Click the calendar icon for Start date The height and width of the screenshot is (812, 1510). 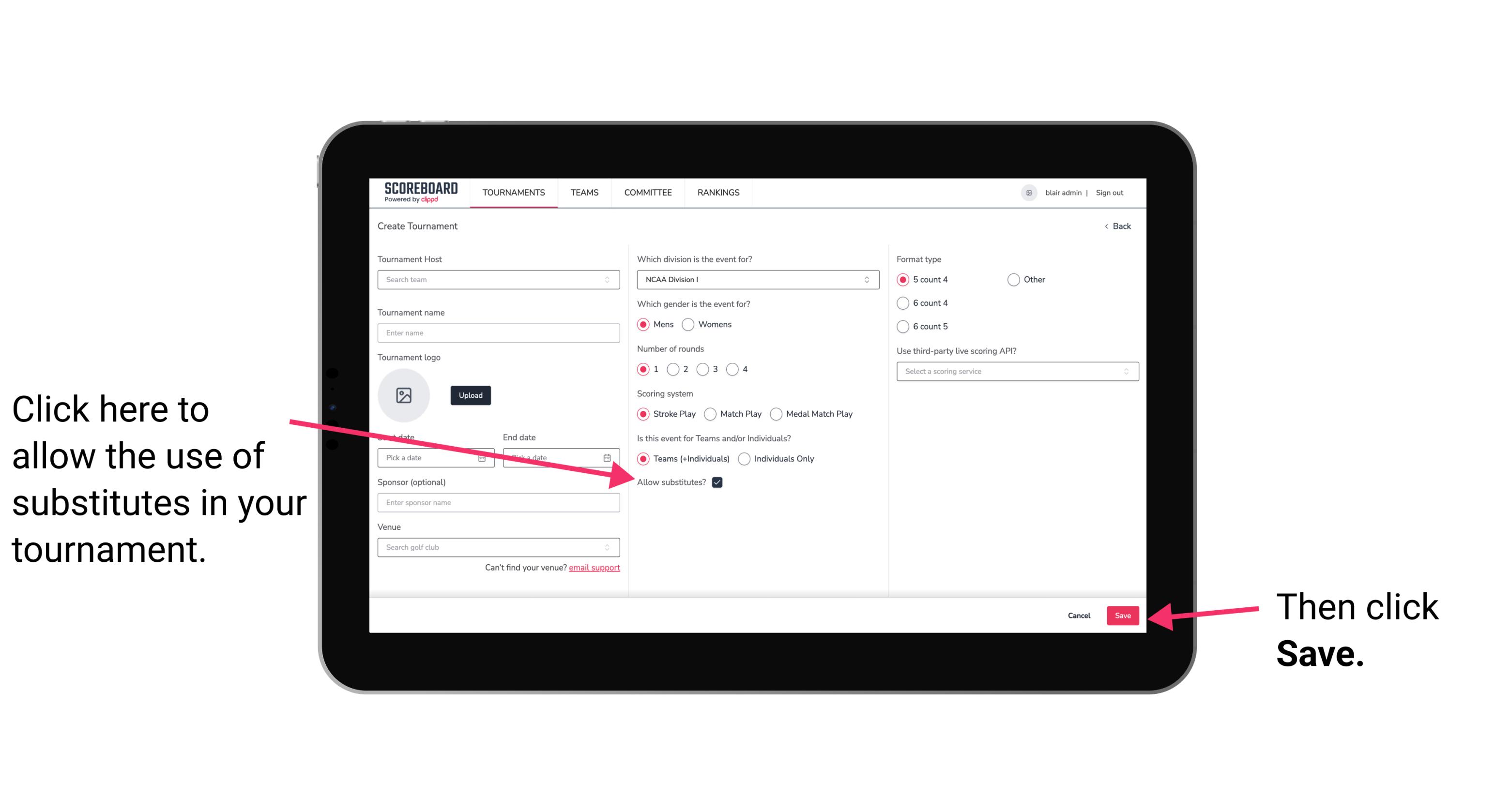[x=484, y=457]
